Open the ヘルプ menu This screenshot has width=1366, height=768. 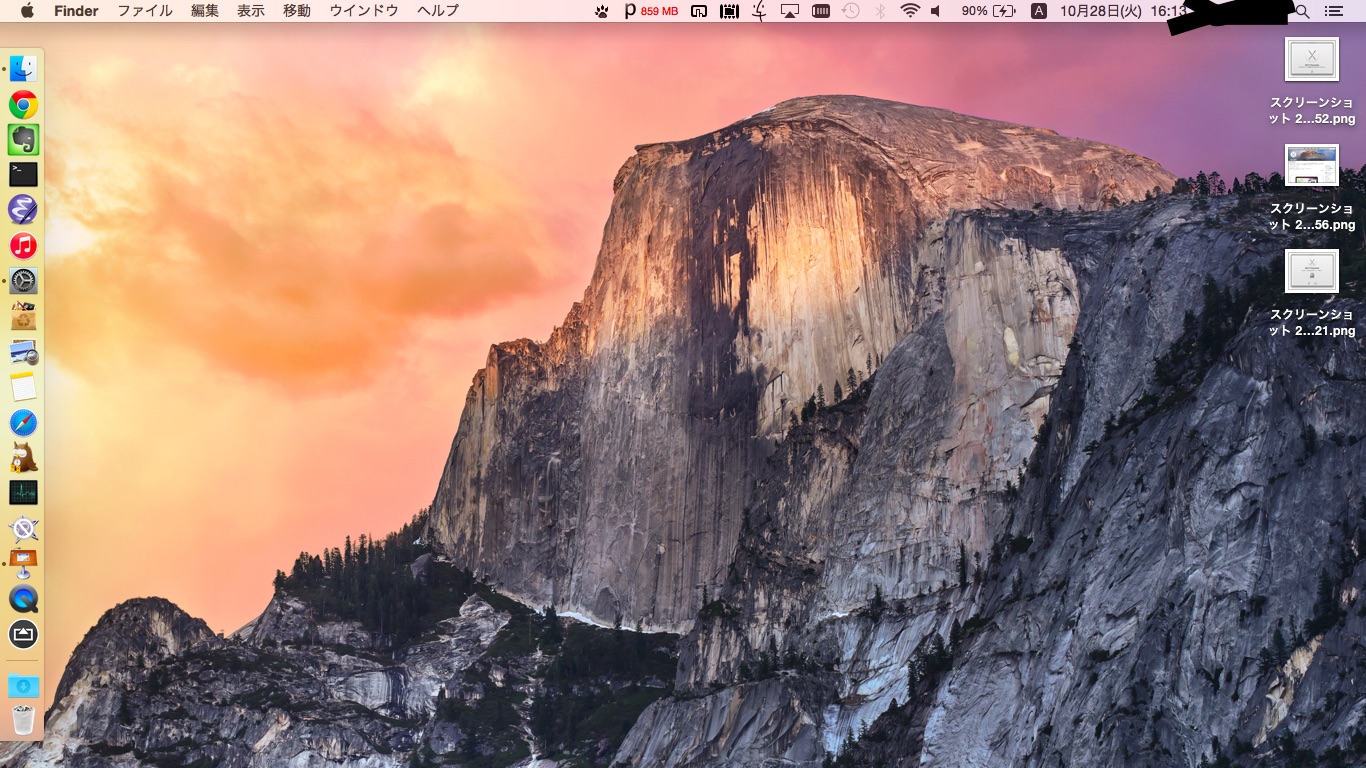pyautogui.click(x=438, y=11)
